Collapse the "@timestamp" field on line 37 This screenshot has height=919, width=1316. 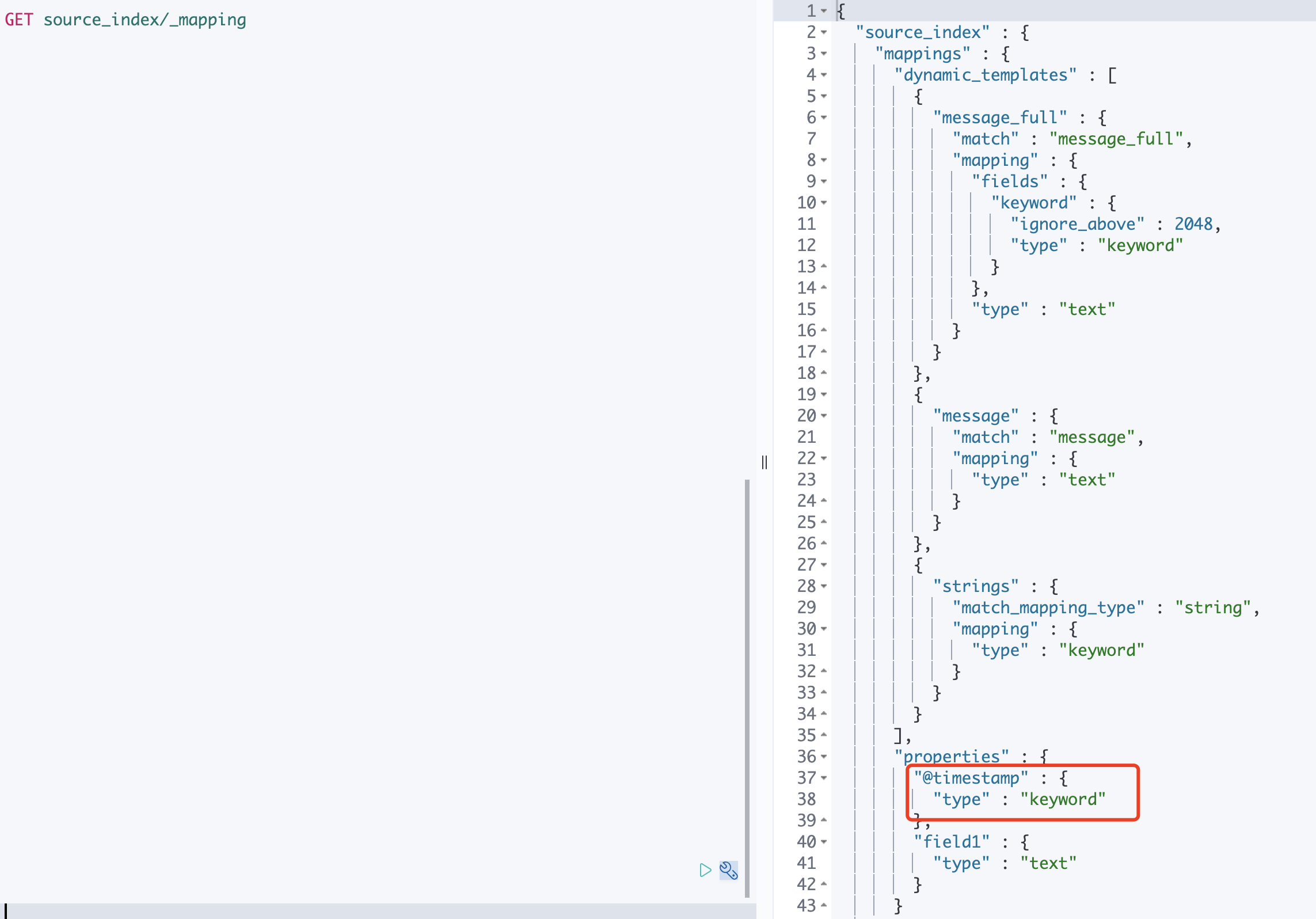[x=824, y=778]
